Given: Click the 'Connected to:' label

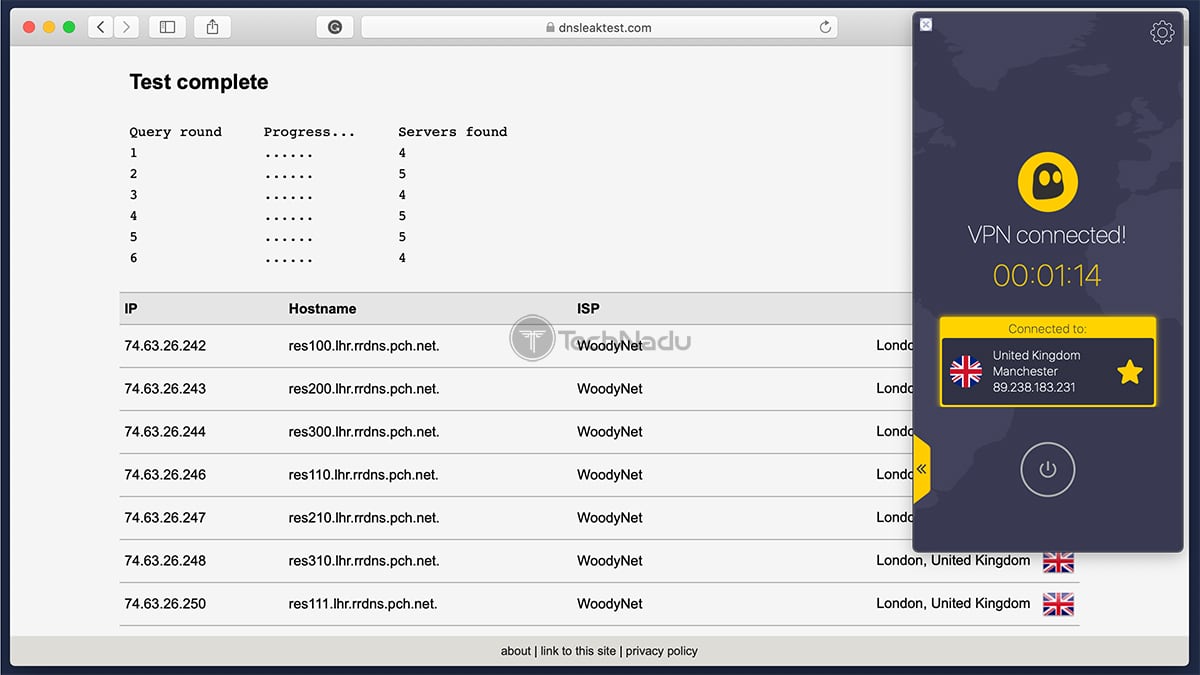Looking at the screenshot, I should [x=1047, y=328].
